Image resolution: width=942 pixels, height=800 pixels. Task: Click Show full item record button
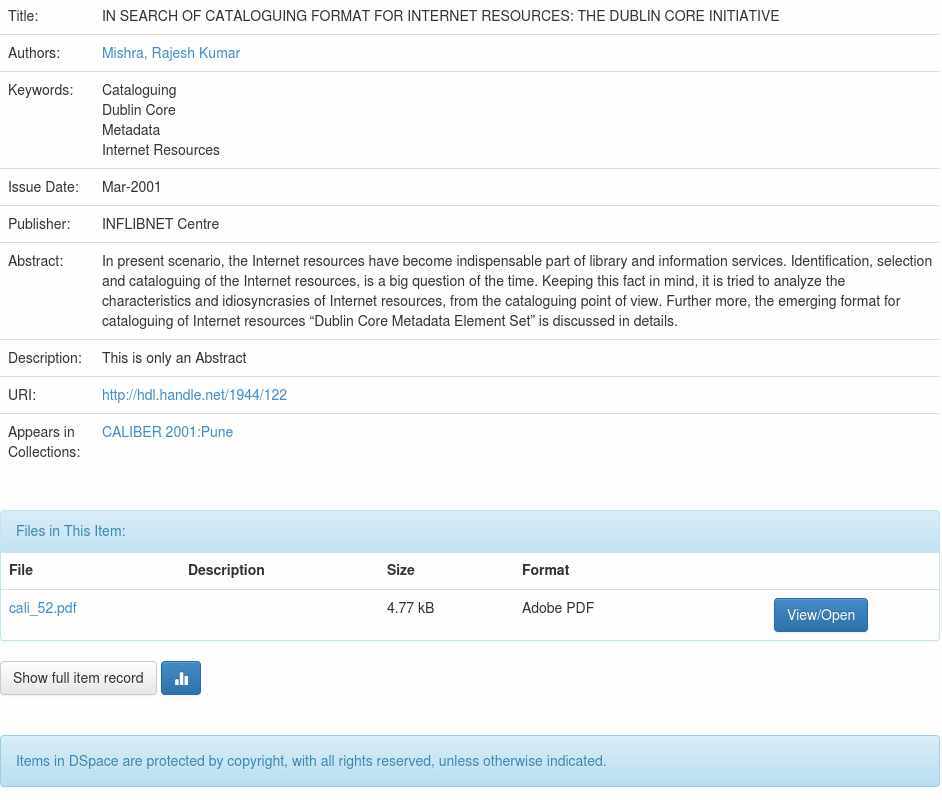pos(78,678)
